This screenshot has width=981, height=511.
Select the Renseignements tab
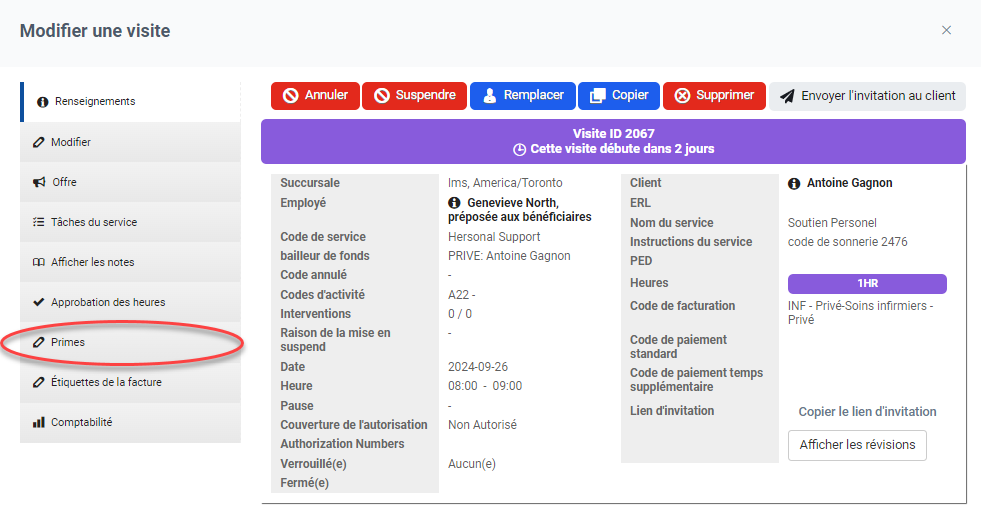click(95, 102)
